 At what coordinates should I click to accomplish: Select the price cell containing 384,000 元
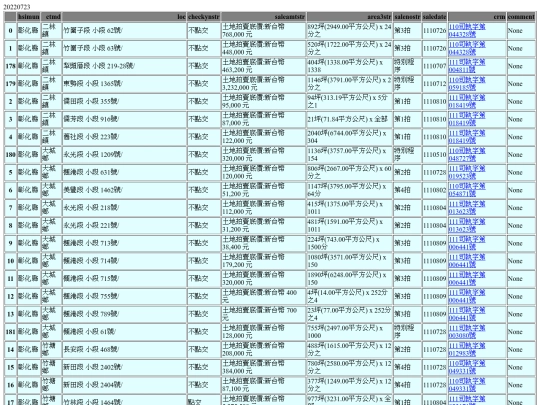263,367
